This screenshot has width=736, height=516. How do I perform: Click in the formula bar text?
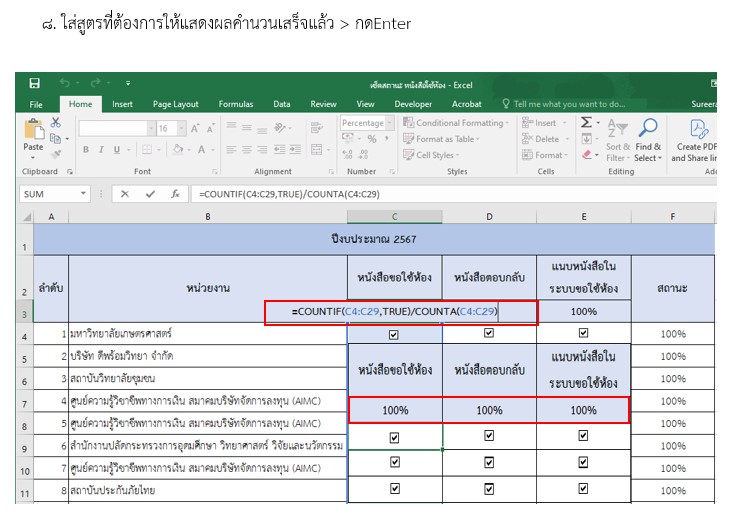pyautogui.click(x=400, y=194)
